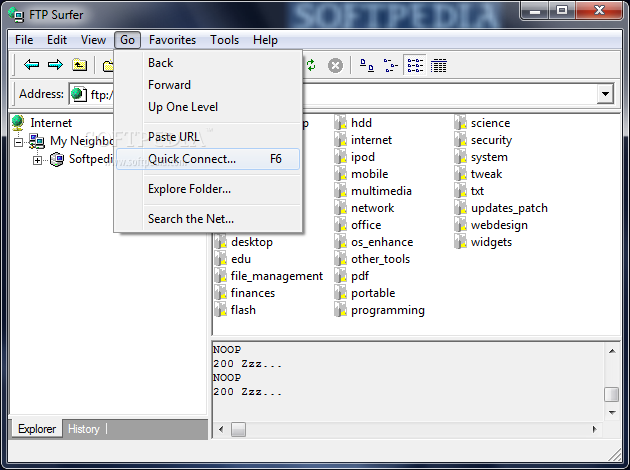The height and width of the screenshot is (470, 630).
Task: Click the Forward arrow toolbar icon
Action: 55,65
